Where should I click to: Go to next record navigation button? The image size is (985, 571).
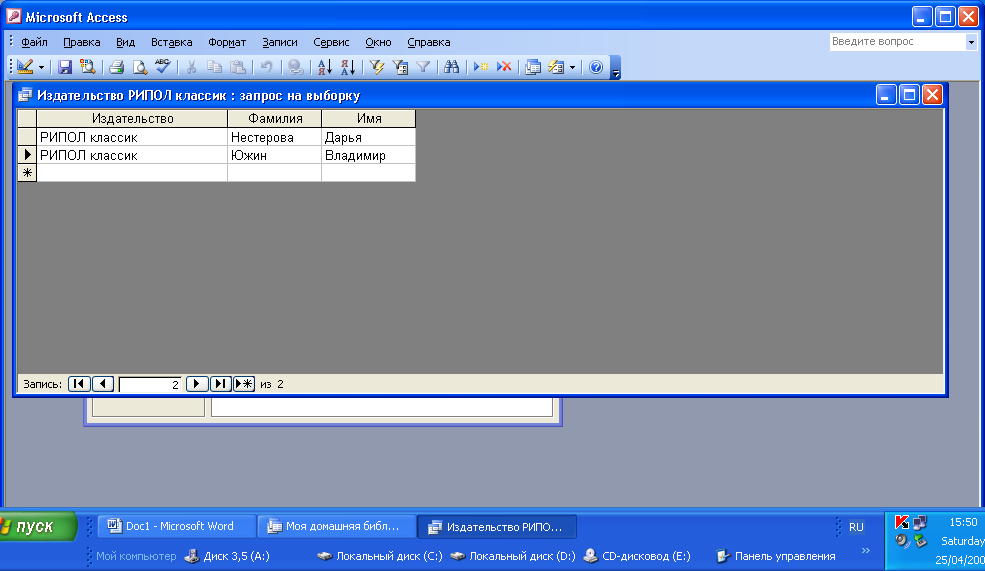(x=197, y=384)
